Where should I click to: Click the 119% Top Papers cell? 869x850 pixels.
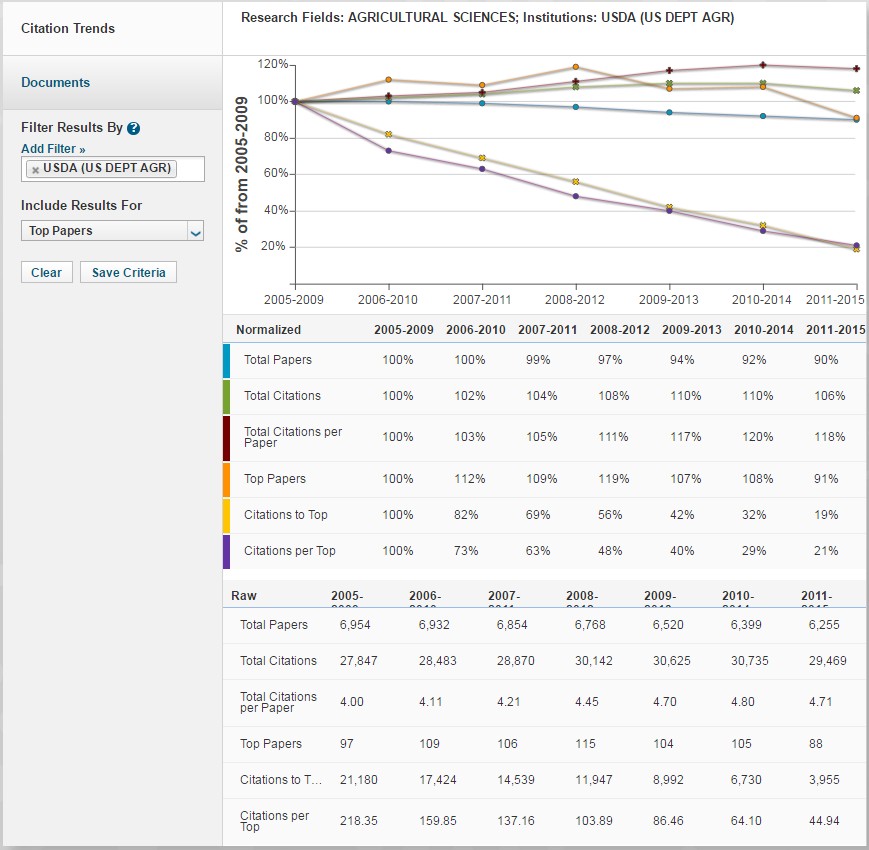coord(614,479)
